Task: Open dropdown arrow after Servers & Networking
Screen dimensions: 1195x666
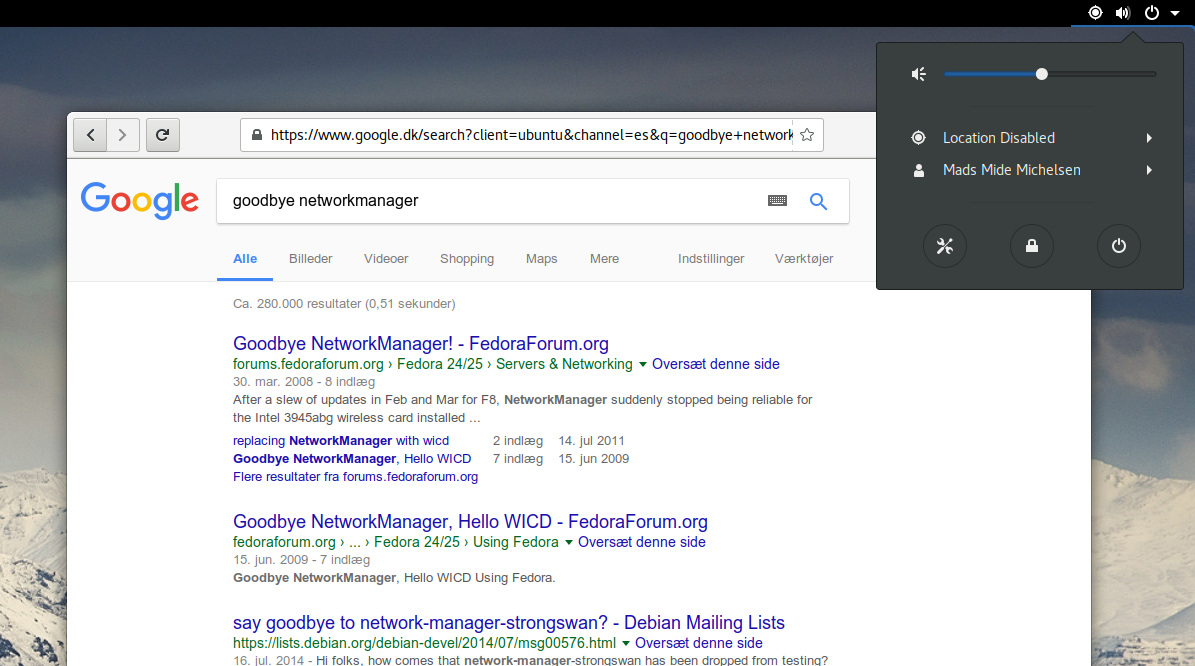Action: tap(642, 365)
